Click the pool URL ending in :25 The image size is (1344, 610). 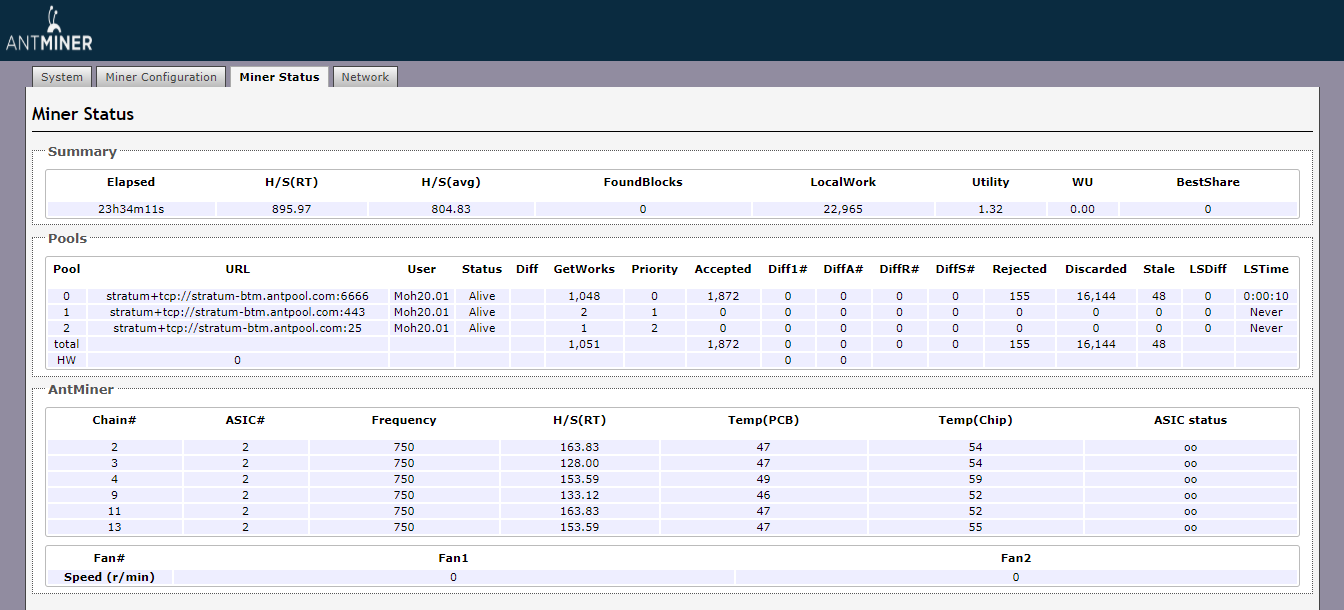pos(238,328)
